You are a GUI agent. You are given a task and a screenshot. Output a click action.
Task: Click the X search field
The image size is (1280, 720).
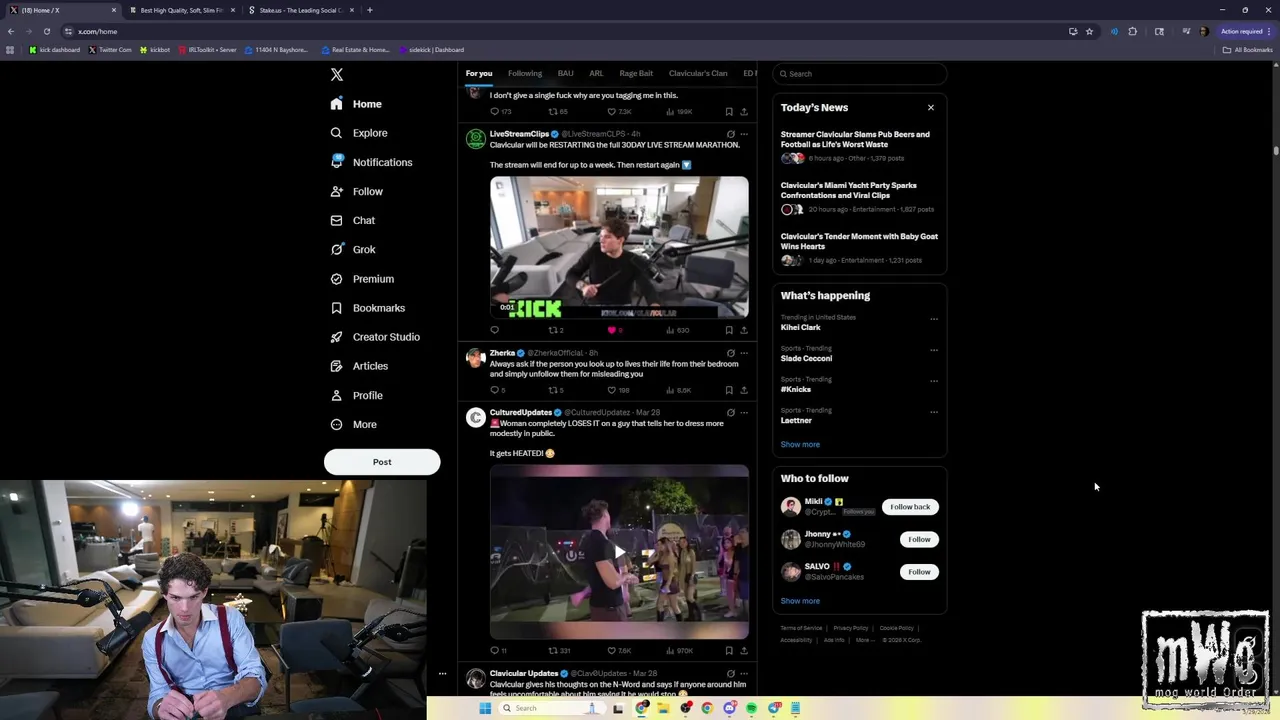[860, 74]
